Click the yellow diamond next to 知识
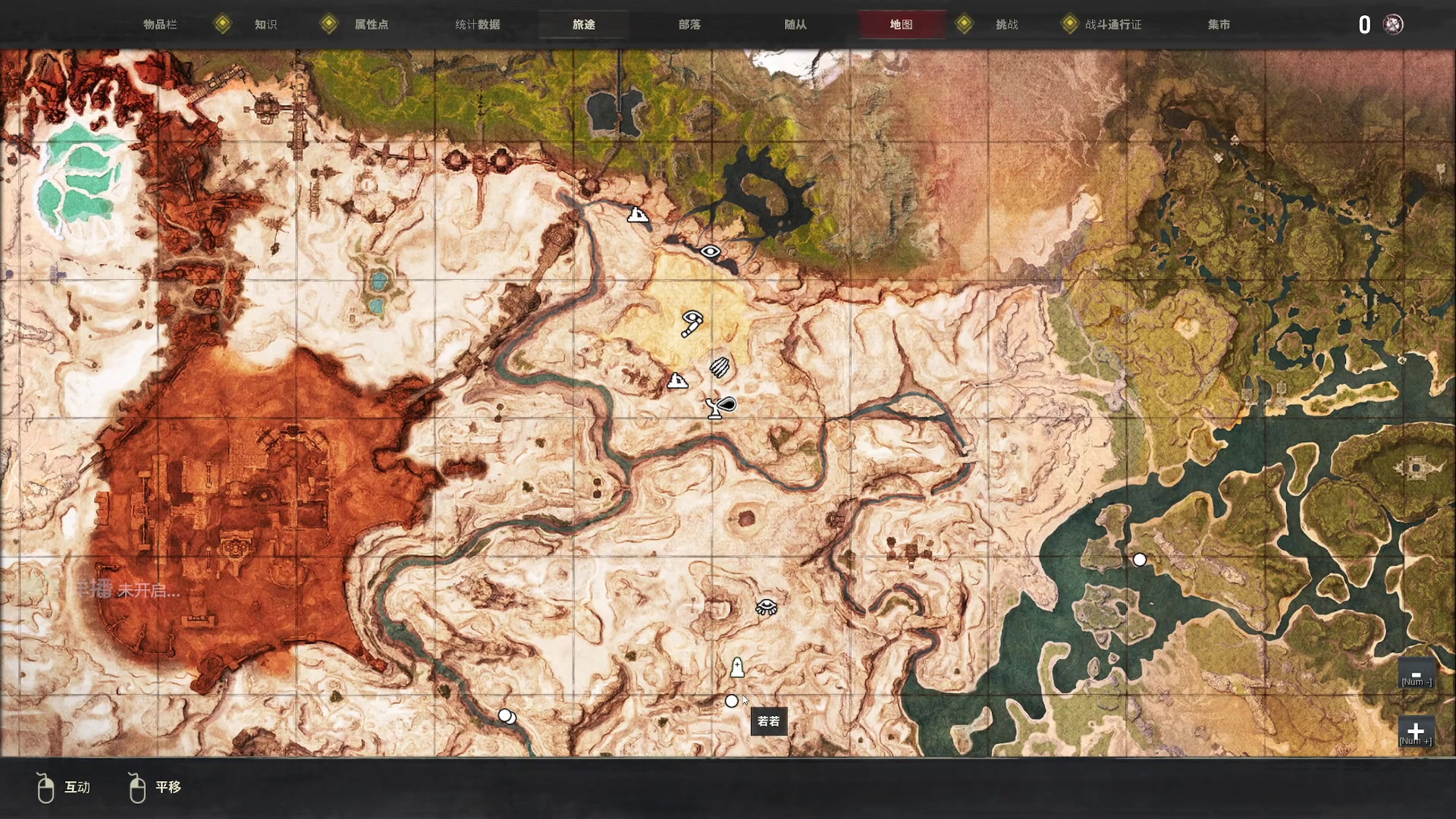Screen dimensions: 1456x819 click(x=223, y=24)
